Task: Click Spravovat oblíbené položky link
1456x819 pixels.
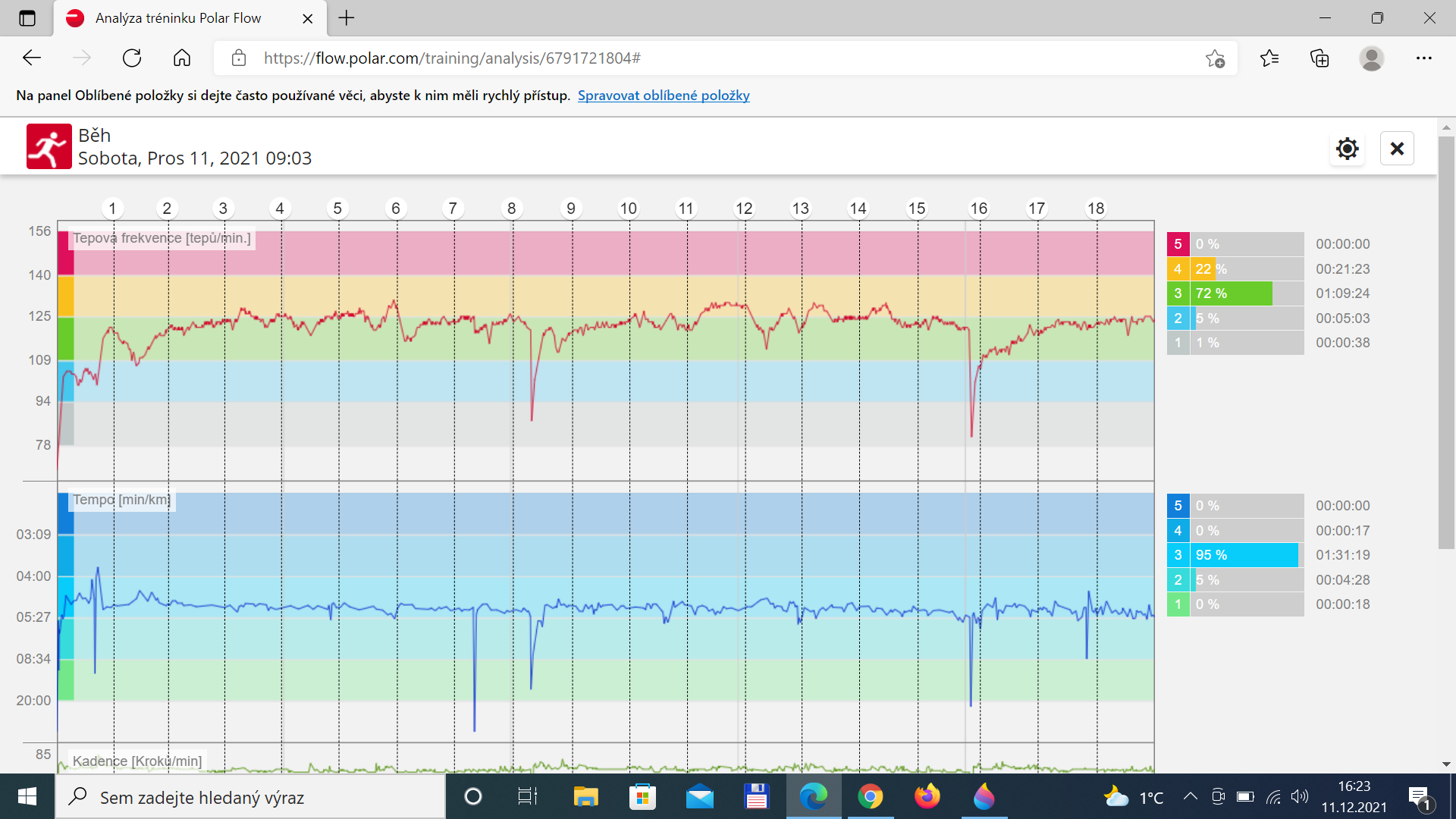Action: coord(664,96)
